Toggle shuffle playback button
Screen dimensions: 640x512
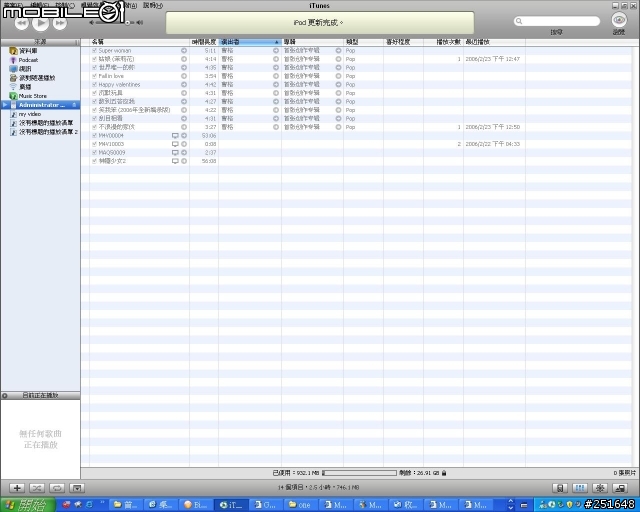coord(37,488)
